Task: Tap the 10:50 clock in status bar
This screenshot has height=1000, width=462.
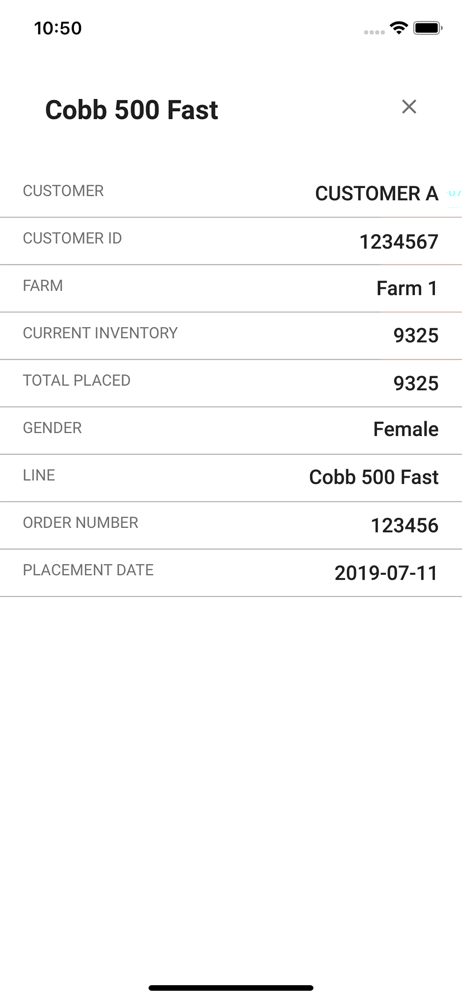Action: click(57, 28)
